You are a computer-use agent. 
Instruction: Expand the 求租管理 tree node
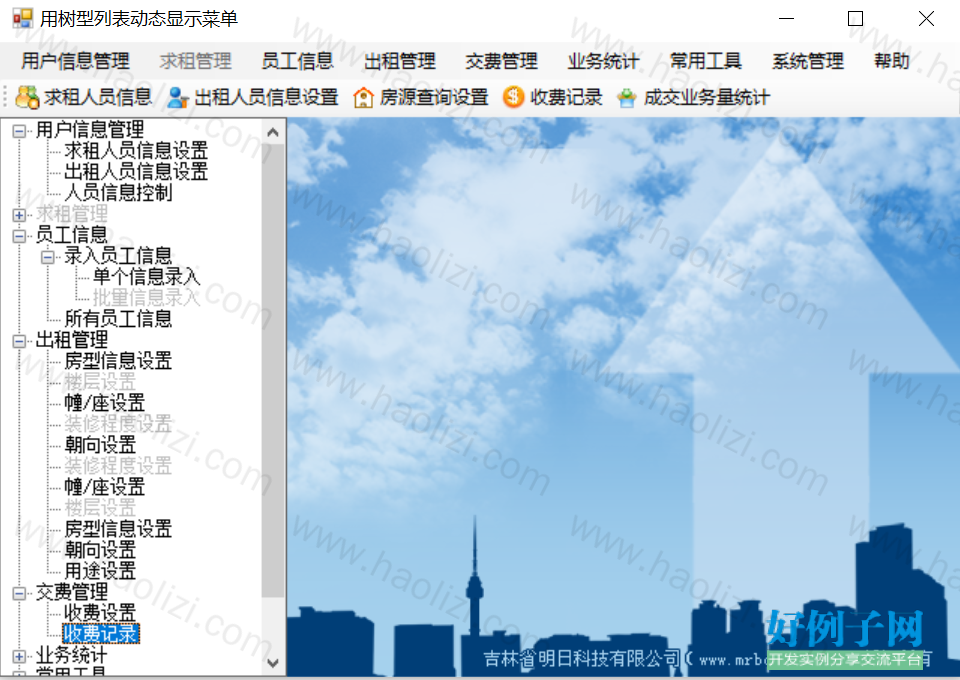tap(19, 215)
